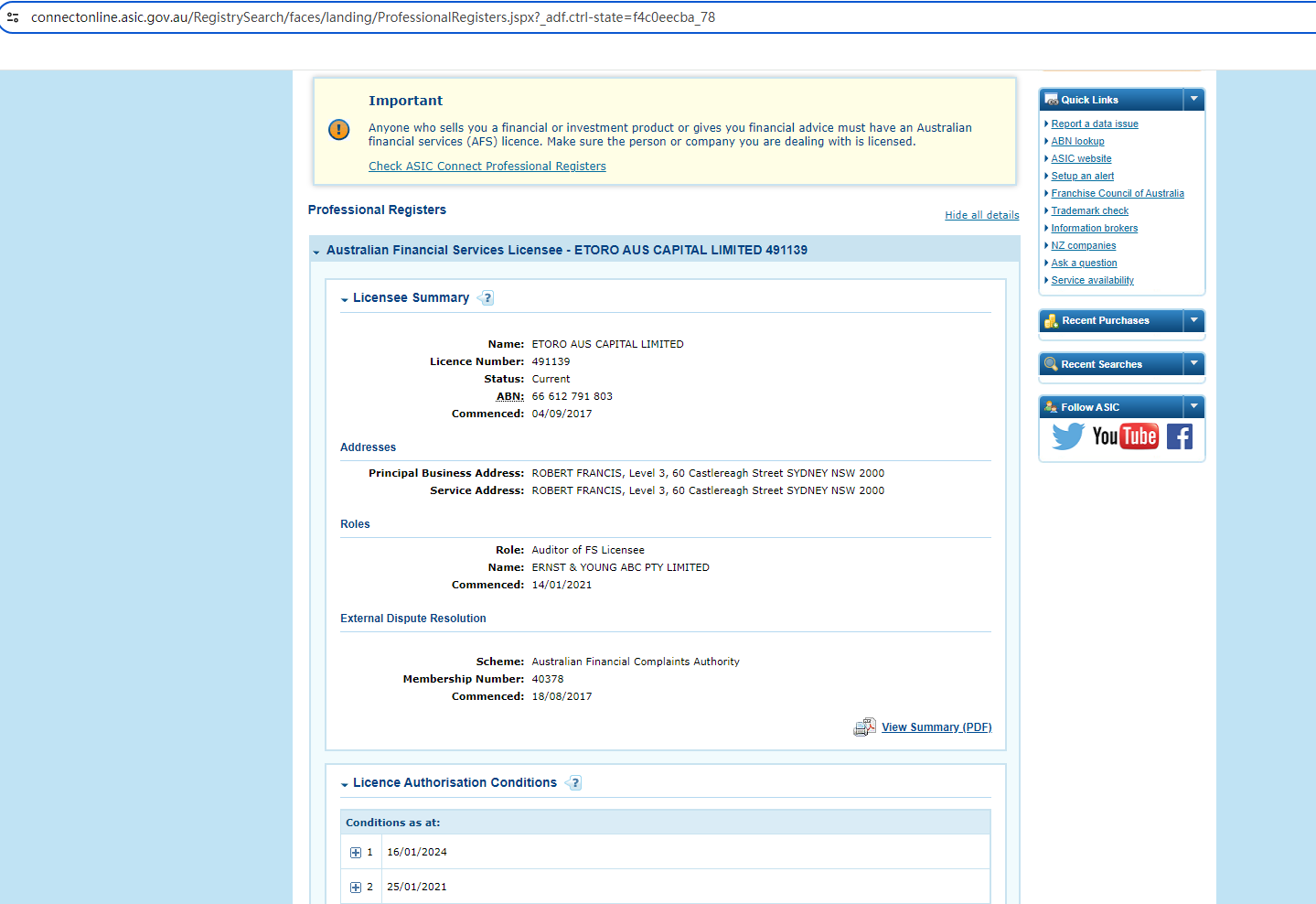Viewport: 1316px width, 904px height.
Task: Click the Licence Authorisation Conditions help icon
Action: pos(574,782)
